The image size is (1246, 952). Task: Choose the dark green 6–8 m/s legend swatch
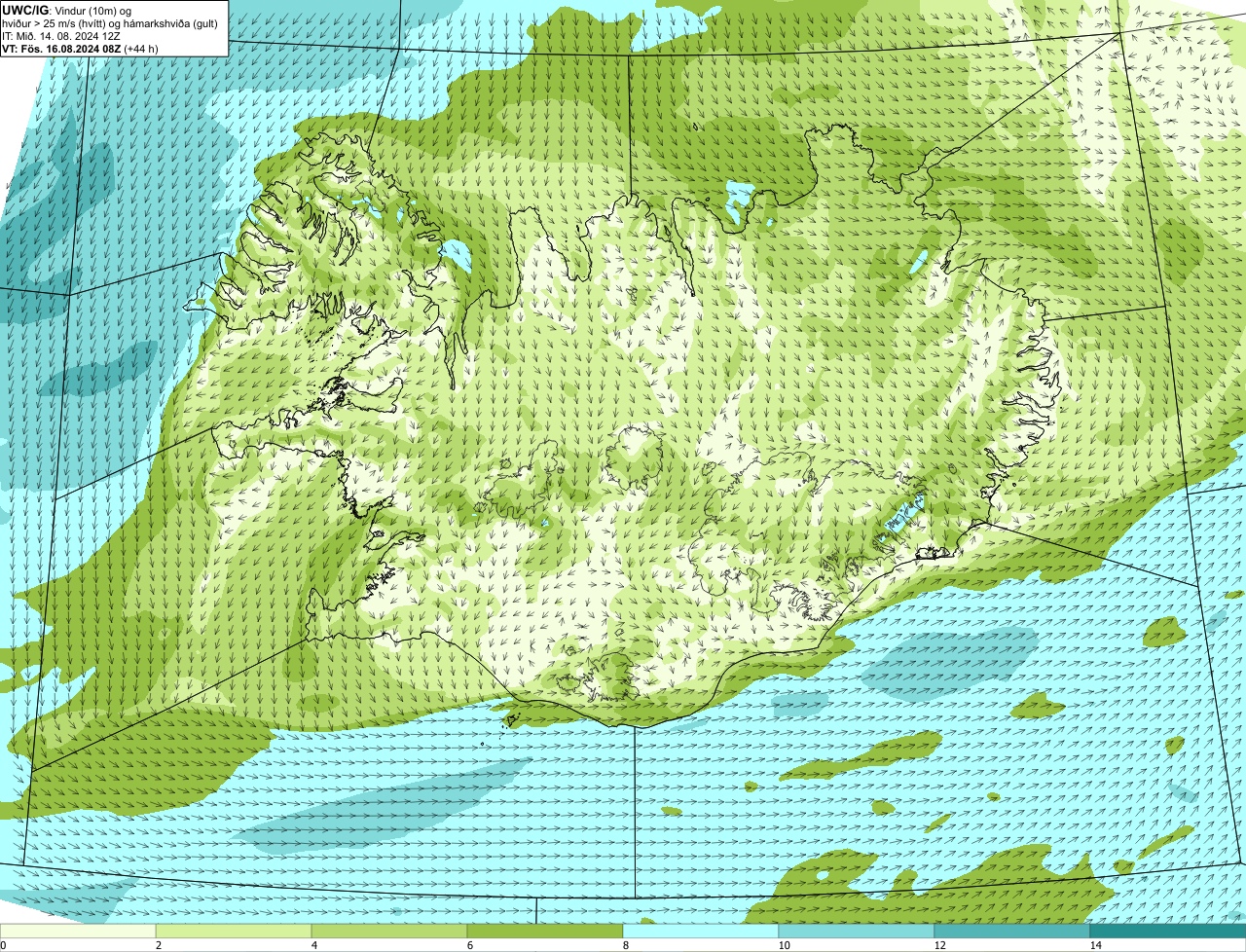tap(545, 931)
